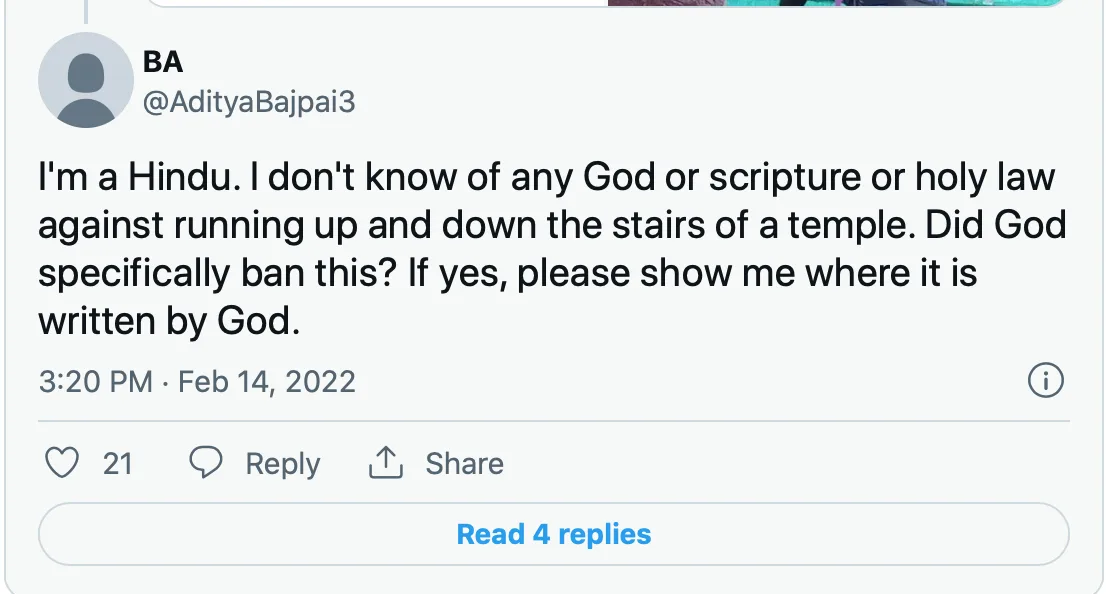Image resolution: width=1106 pixels, height=594 pixels.
Task: Click the default gray profile avatar
Action: click(x=86, y=80)
